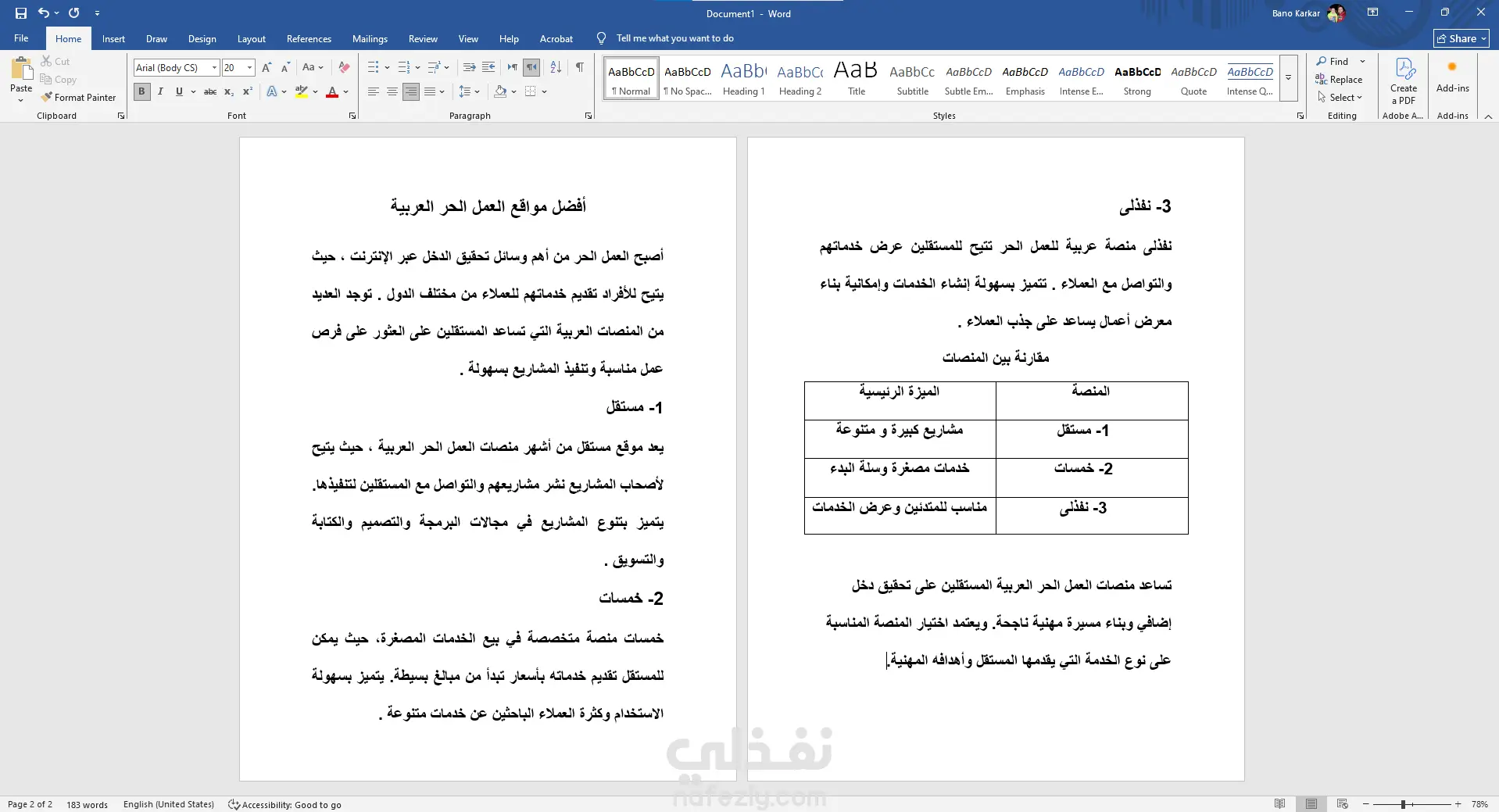
Task: Click the zoom out minus button
Action: pos(1365,804)
